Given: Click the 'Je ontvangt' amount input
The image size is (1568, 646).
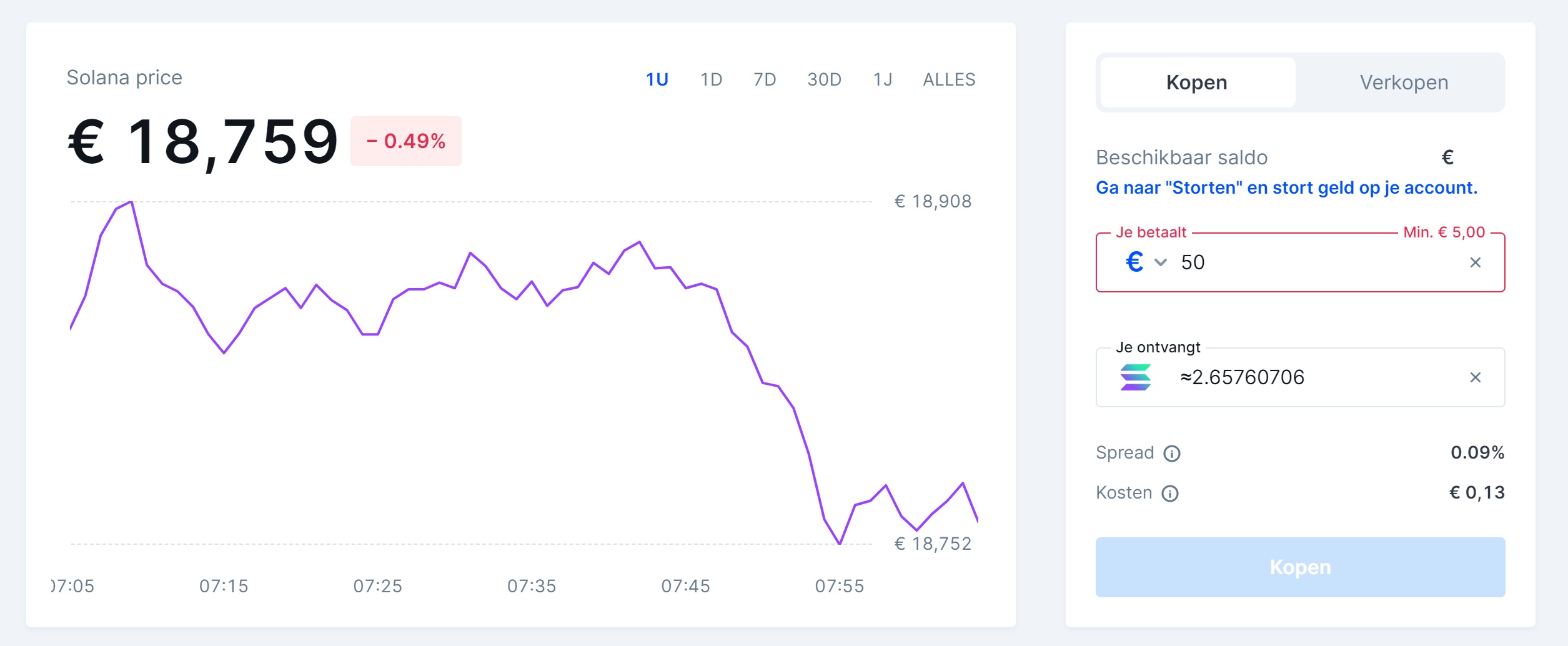Looking at the screenshot, I should coord(1312,377).
